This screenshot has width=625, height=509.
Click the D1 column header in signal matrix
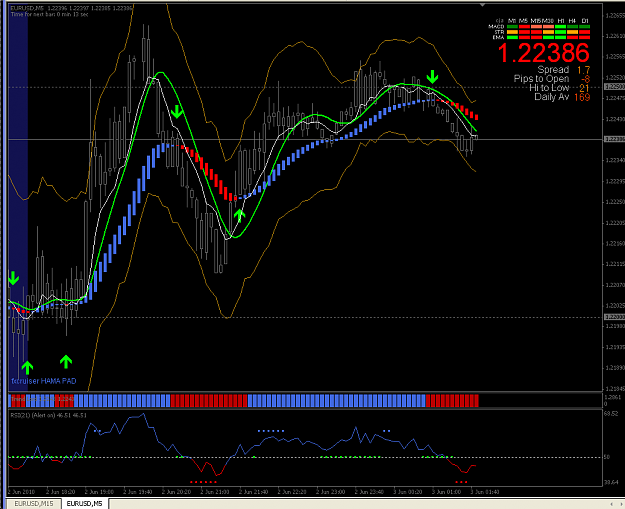click(585, 21)
